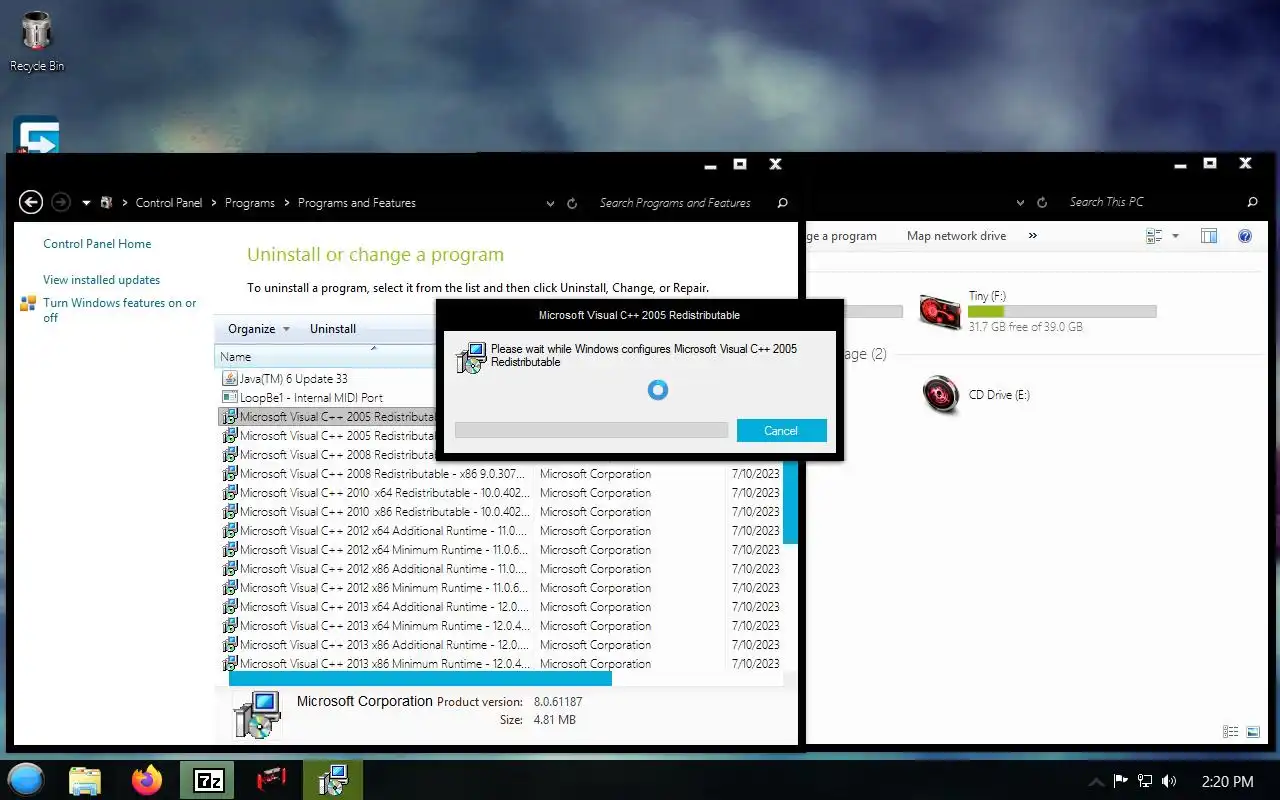Image resolution: width=1280 pixels, height=800 pixels.
Task: Expand the chevron after Control Panel breadcrumb
Action: click(214, 203)
